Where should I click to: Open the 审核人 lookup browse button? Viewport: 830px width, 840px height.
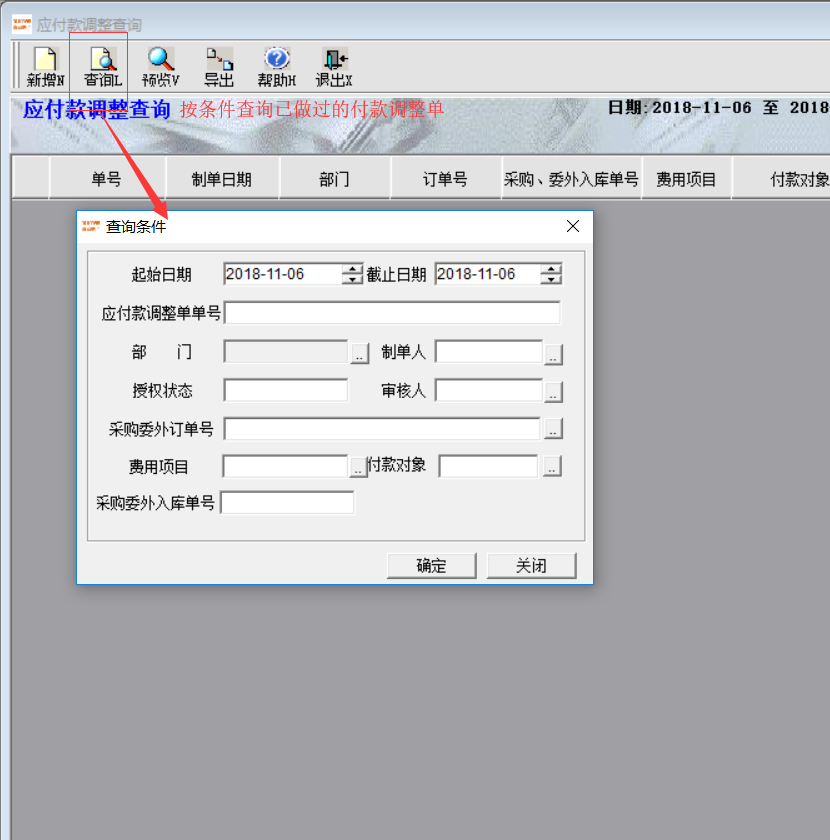[553, 392]
